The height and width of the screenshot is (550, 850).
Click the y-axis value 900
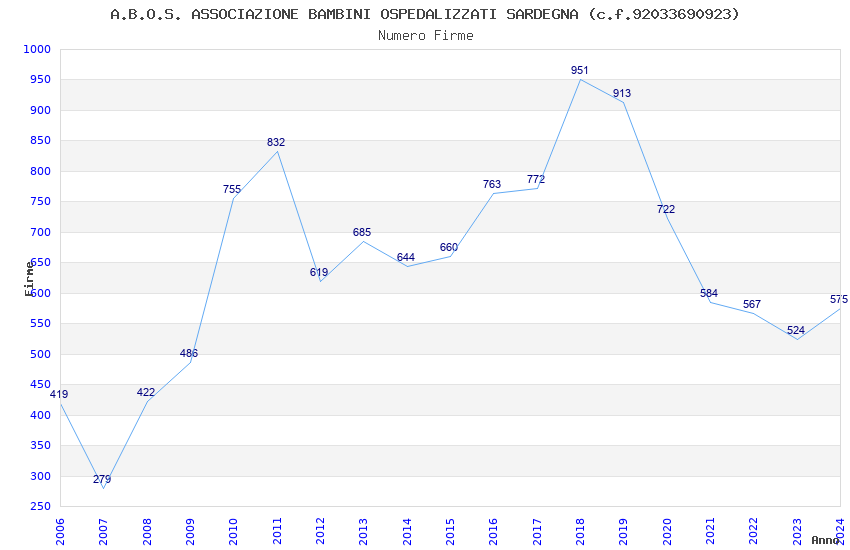coord(41,110)
